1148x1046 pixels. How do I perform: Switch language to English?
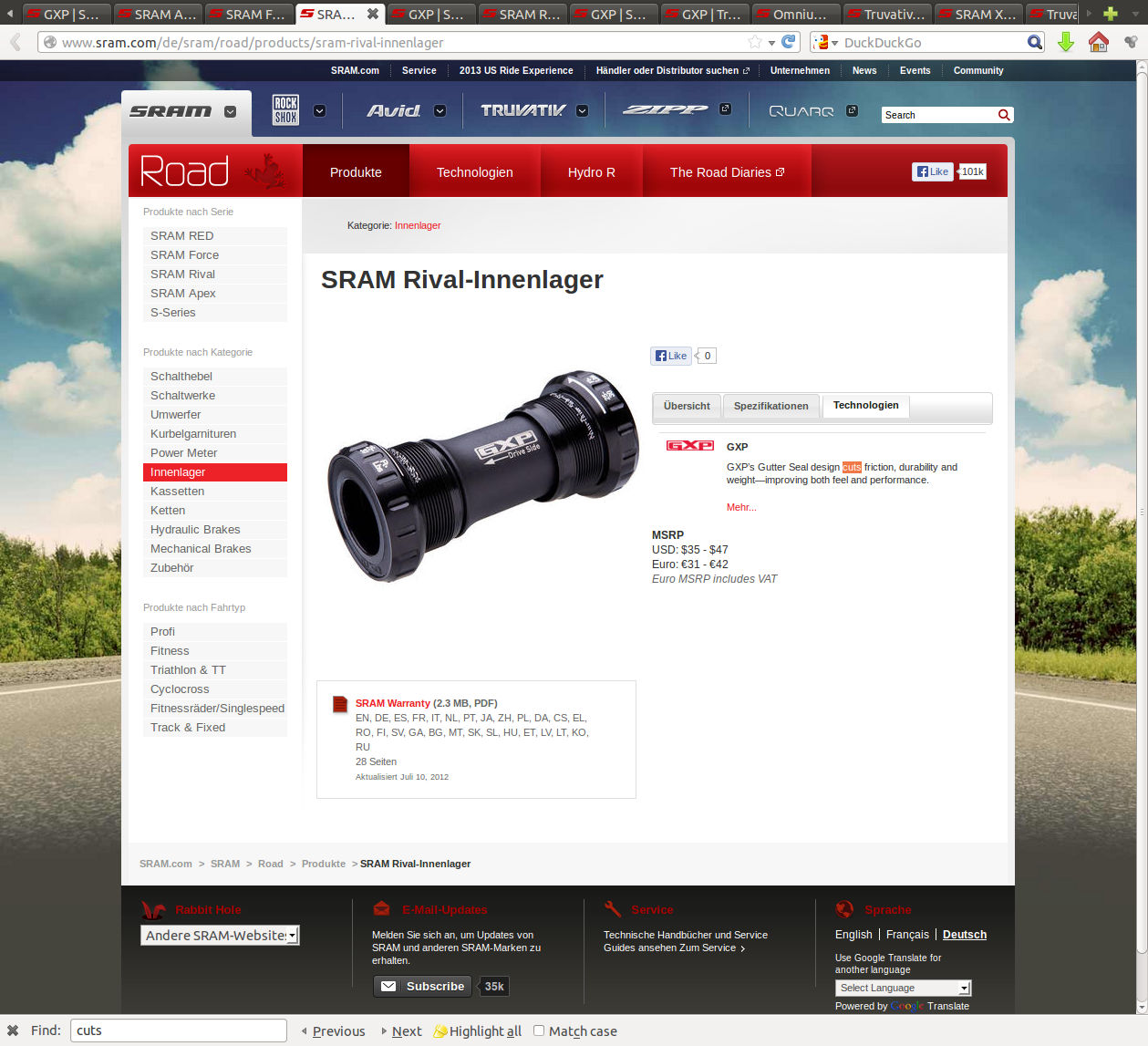pyautogui.click(x=853, y=934)
